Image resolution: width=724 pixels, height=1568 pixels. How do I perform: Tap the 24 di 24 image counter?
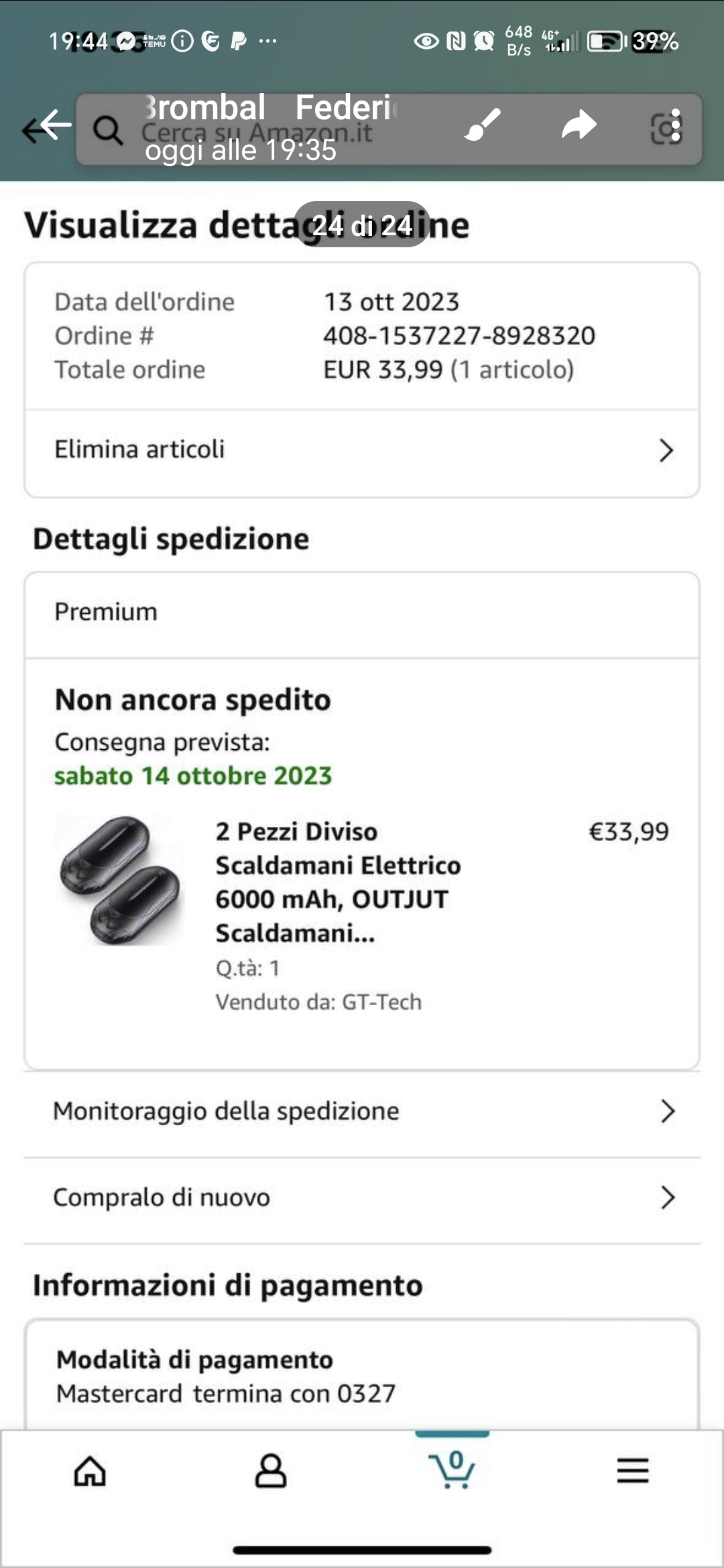[x=362, y=225]
